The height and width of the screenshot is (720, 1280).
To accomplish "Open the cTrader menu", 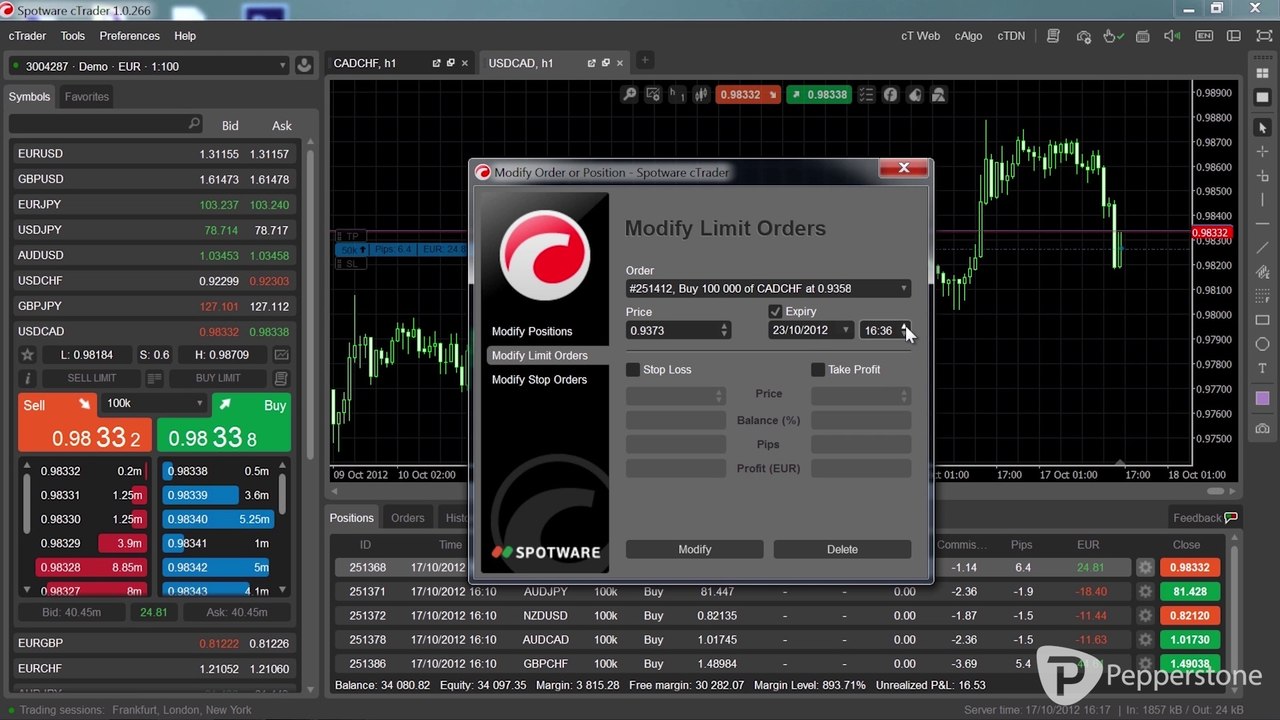I will coord(28,36).
